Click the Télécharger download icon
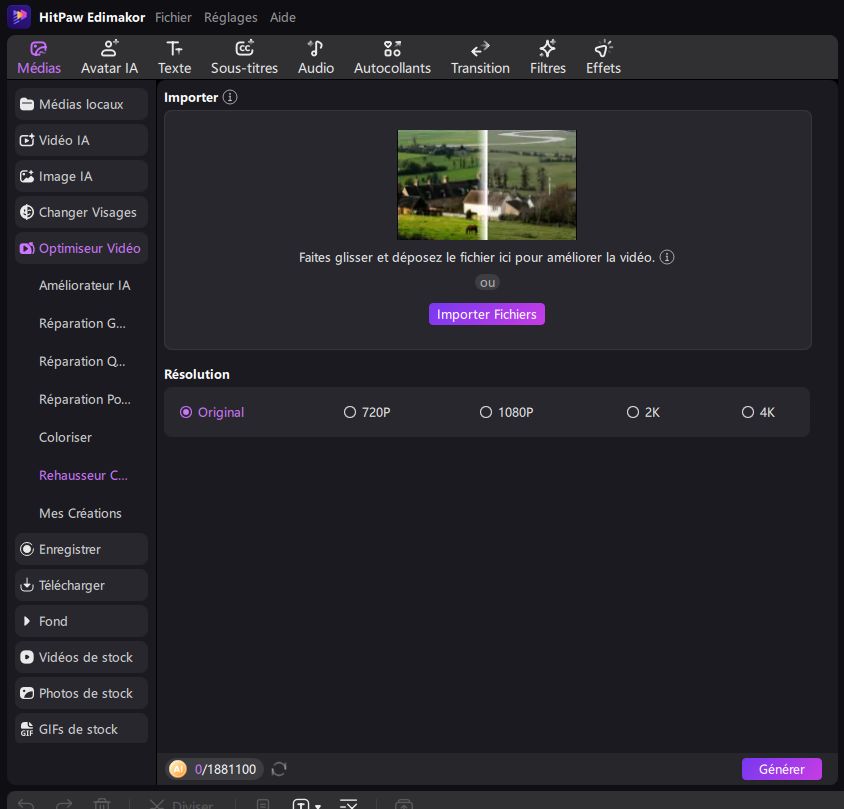The image size is (844, 809). pyautogui.click(x=27, y=585)
